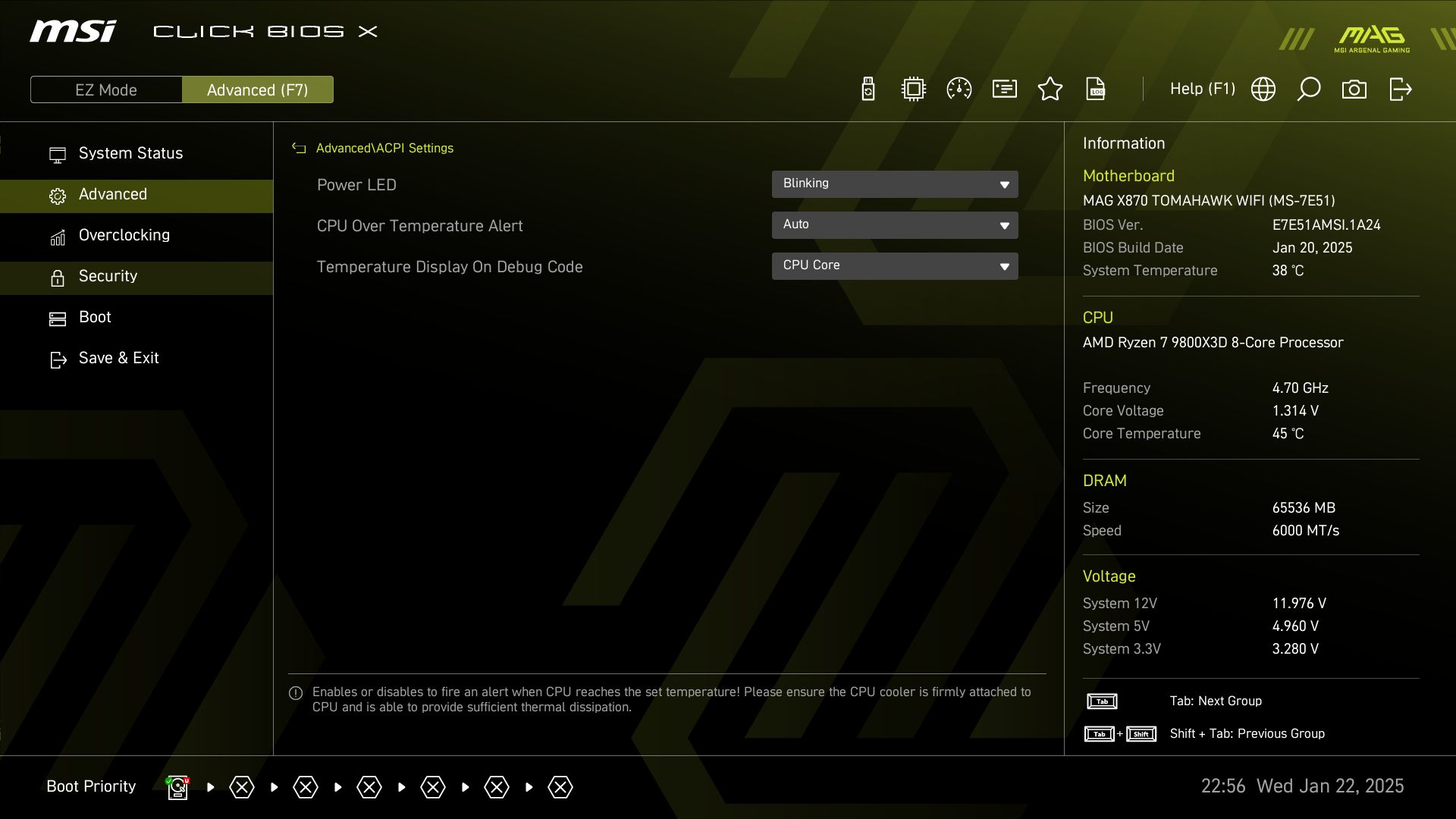Screen dimensions: 1456x819
Task: View the BIOS change log
Action: pos(1097,89)
